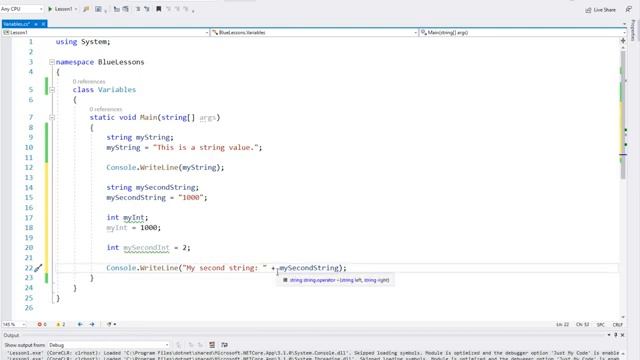Screen dimensions: 640x360
Task: Click the Live Share button
Action: [600, 9]
